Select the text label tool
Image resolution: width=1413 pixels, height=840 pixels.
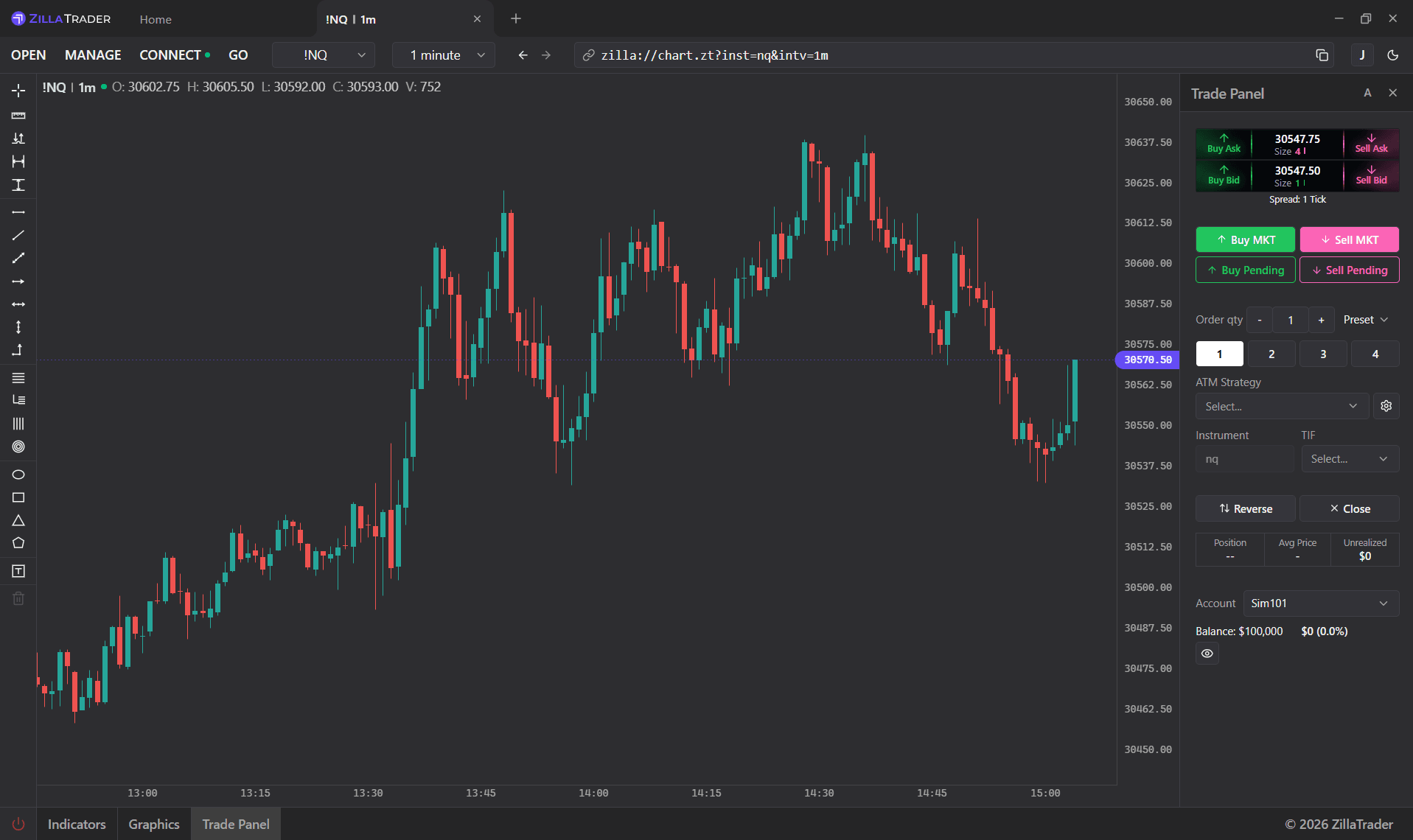click(x=18, y=571)
